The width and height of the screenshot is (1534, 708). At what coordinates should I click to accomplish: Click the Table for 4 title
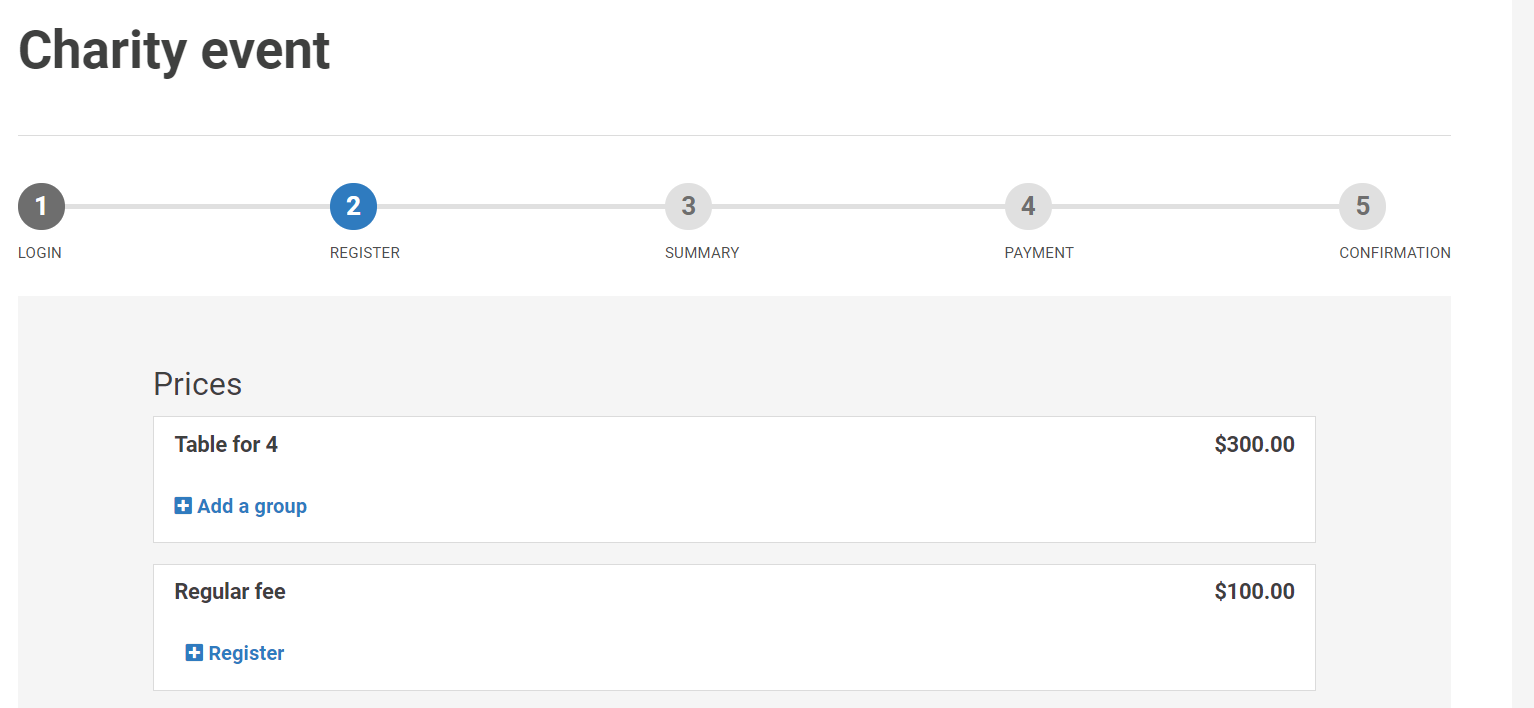[226, 444]
